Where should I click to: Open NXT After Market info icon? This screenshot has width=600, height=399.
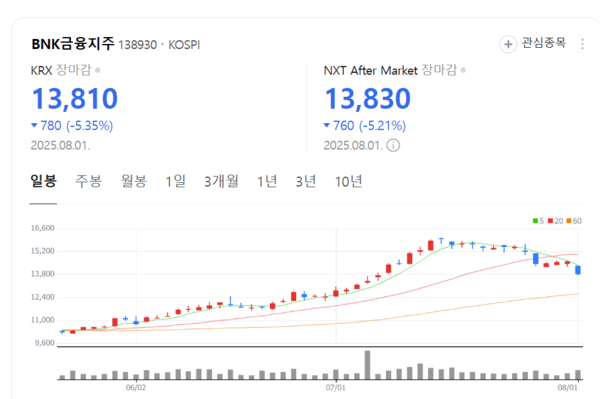point(393,145)
